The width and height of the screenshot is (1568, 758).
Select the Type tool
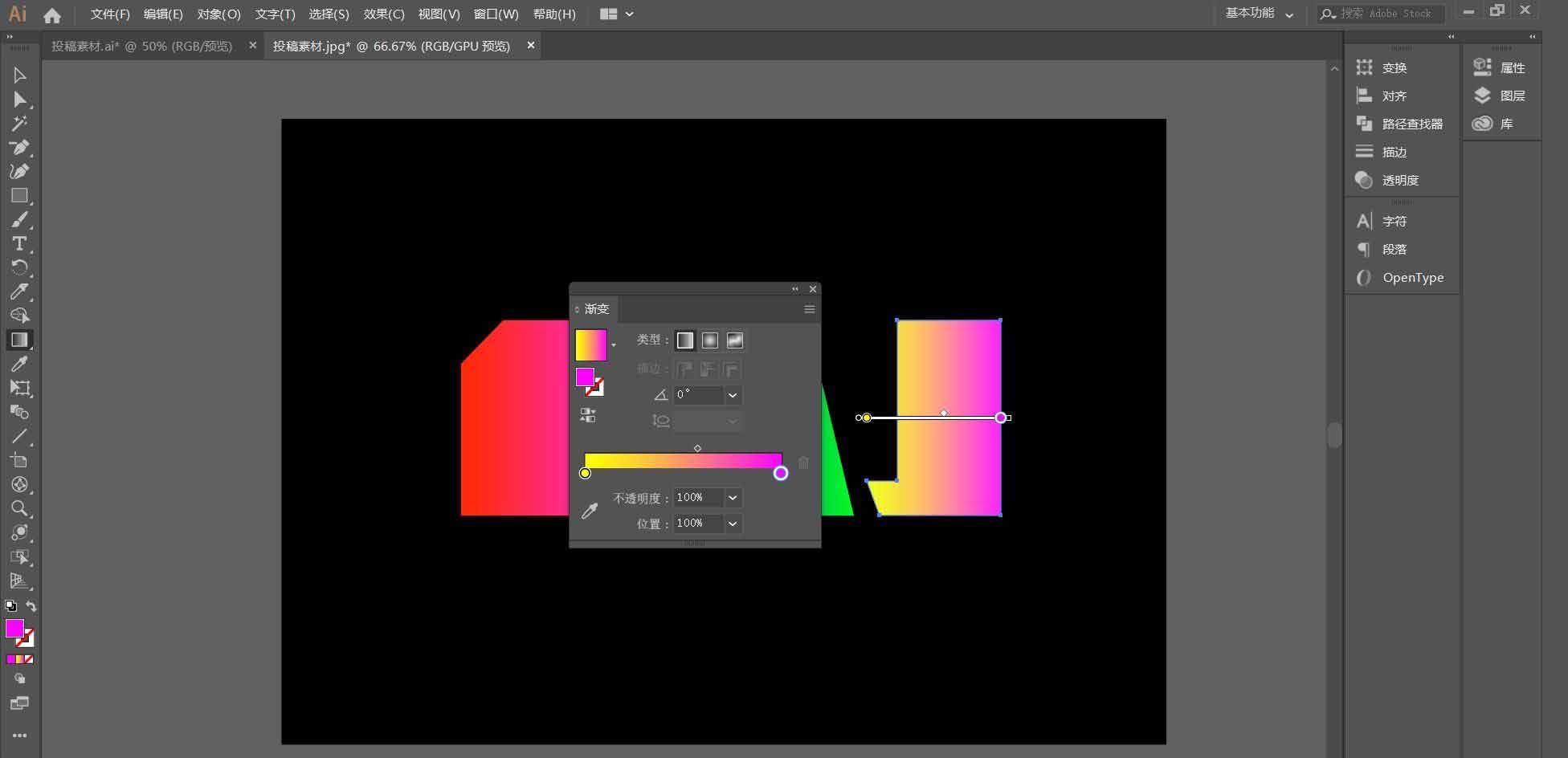point(19,243)
